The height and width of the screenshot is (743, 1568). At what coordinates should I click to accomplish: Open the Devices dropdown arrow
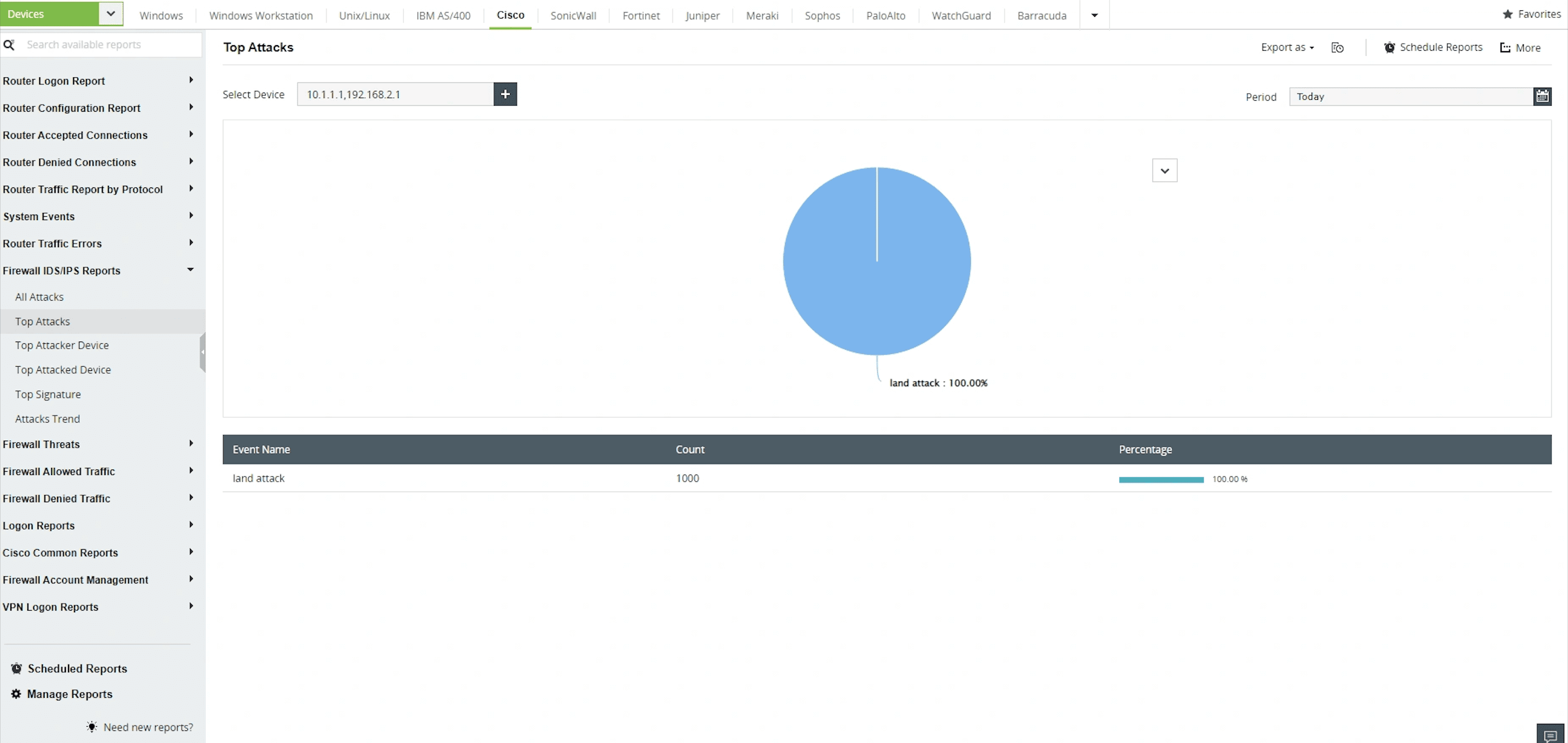click(110, 14)
